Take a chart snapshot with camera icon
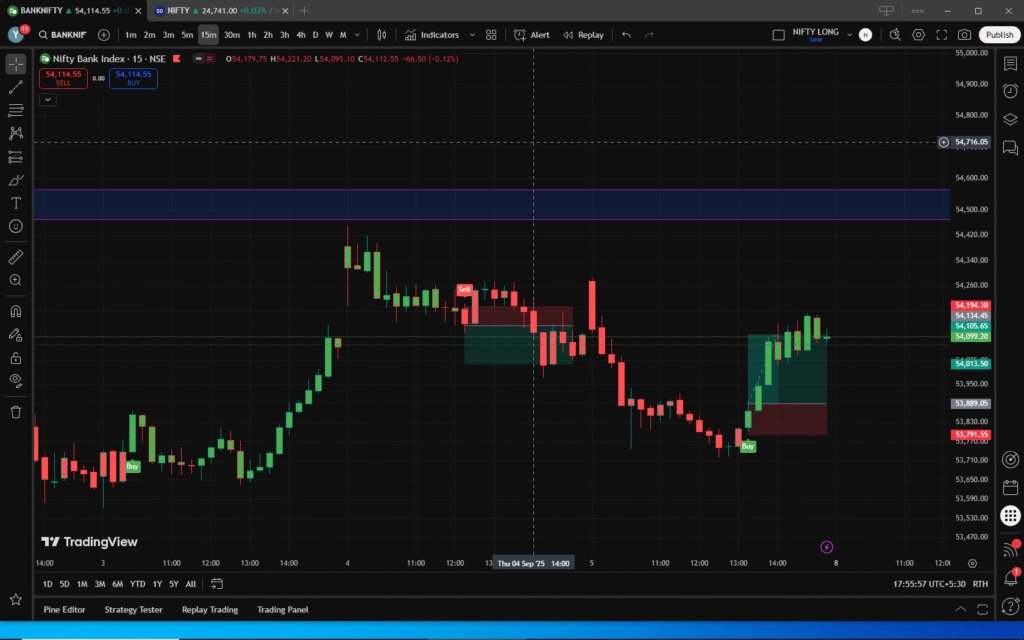 pos(964,35)
